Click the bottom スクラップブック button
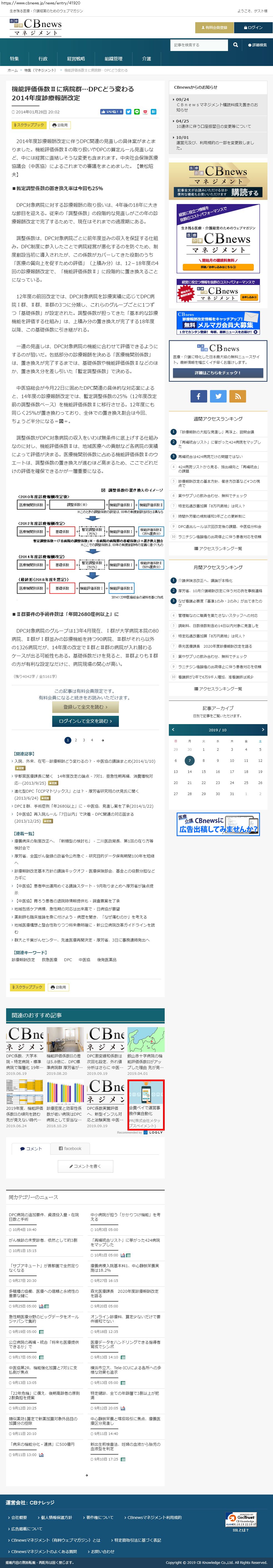This screenshot has height=1568, width=273. pyautogui.click(x=27, y=987)
